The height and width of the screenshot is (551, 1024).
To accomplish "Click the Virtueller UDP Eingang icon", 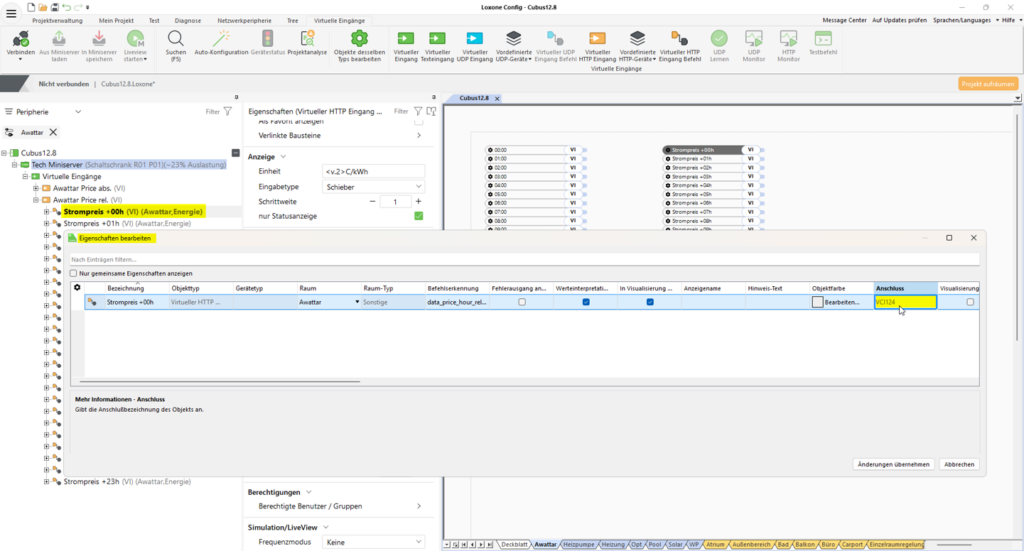I will 474,38.
